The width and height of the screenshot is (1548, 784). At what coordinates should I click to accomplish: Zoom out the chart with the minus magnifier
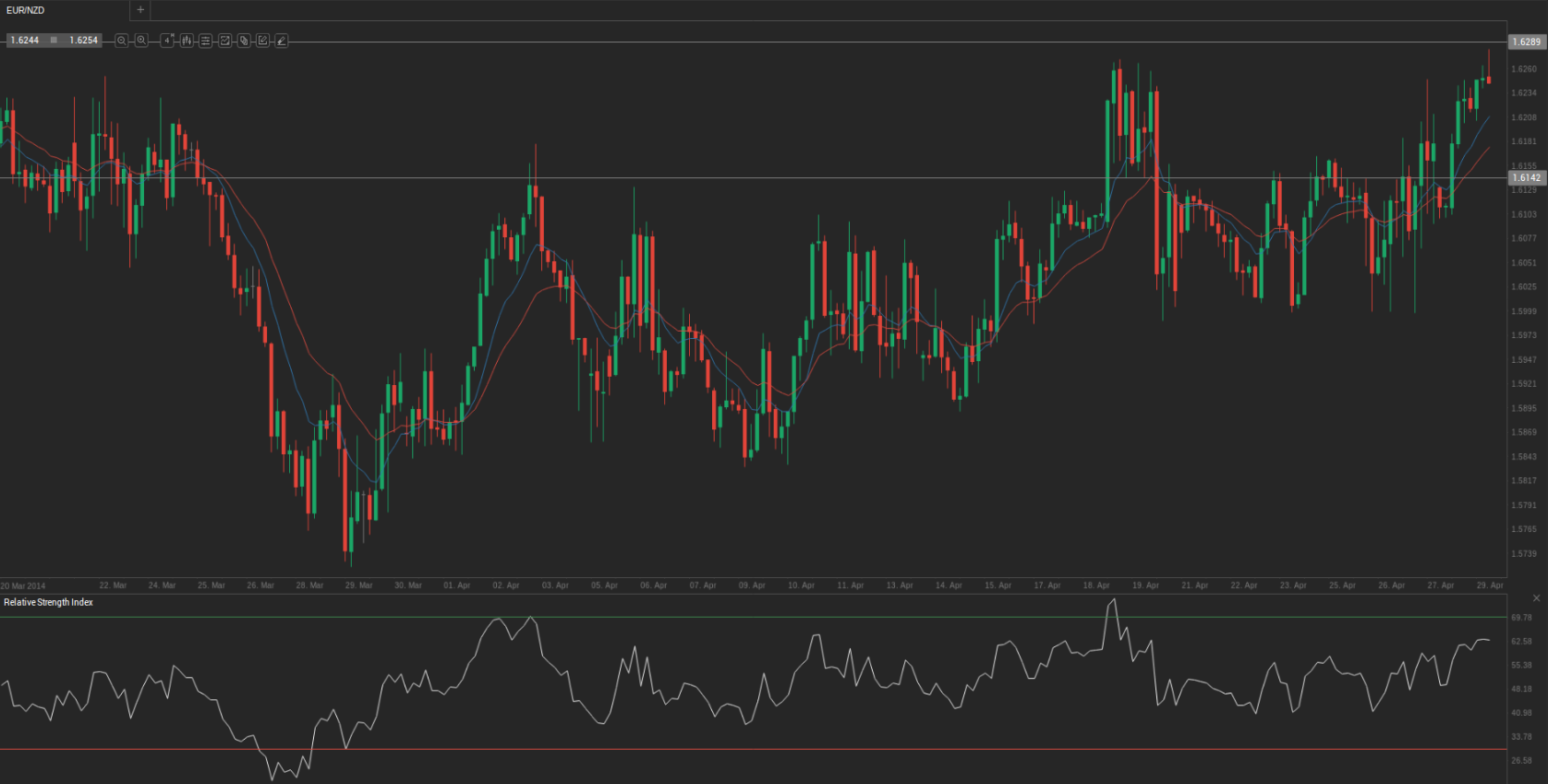click(121, 41)
